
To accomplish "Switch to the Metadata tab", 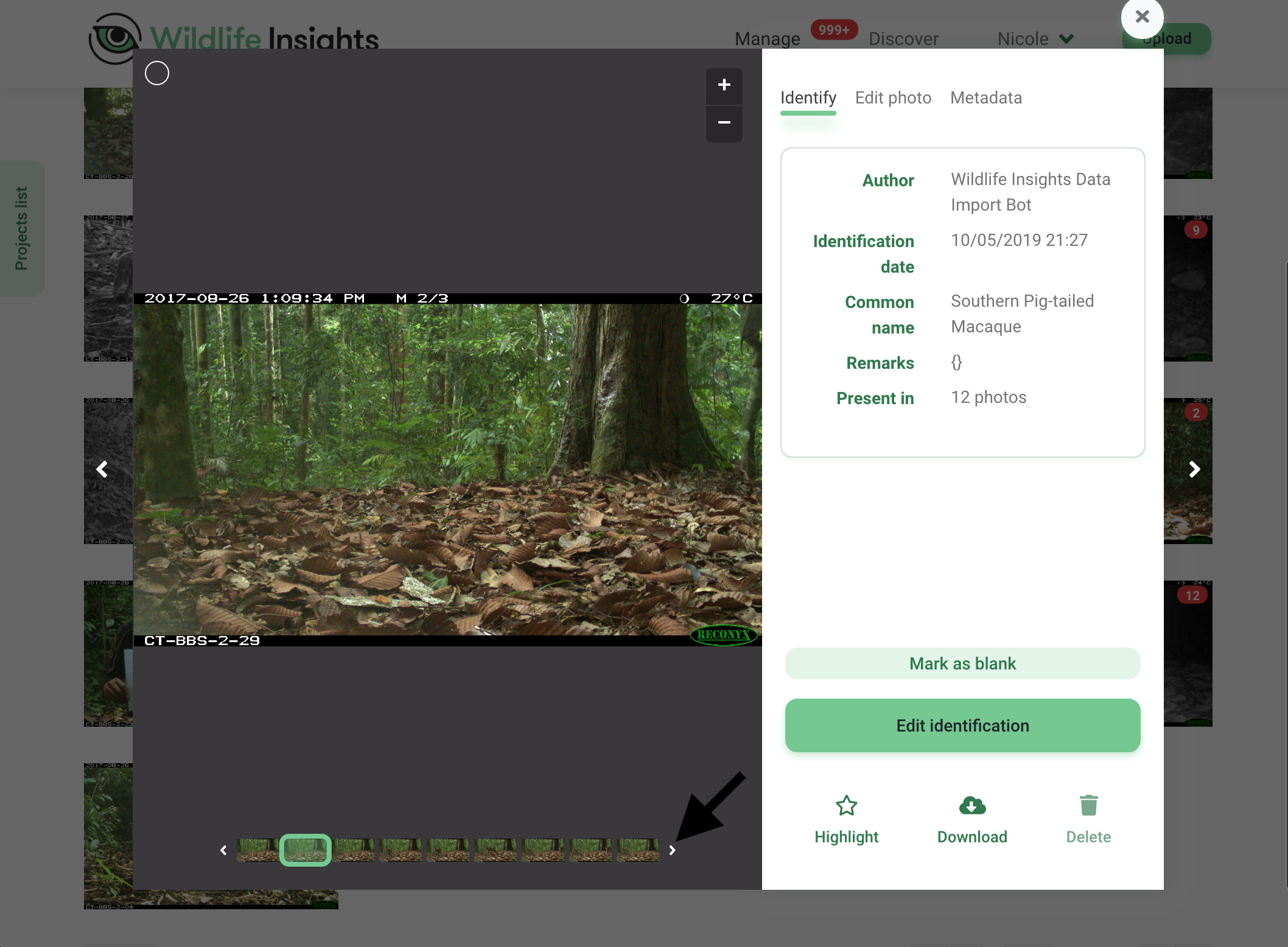I will (x=986, y=98).
